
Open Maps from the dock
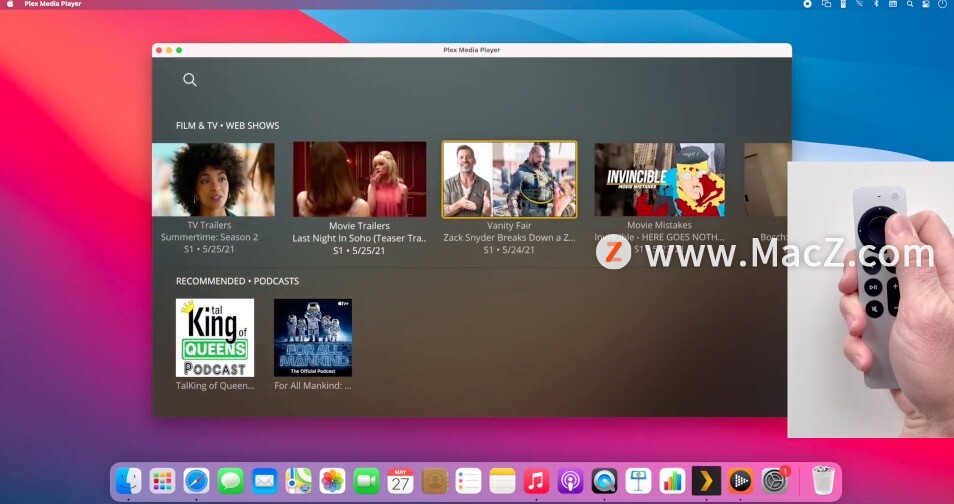pos(298,481)
